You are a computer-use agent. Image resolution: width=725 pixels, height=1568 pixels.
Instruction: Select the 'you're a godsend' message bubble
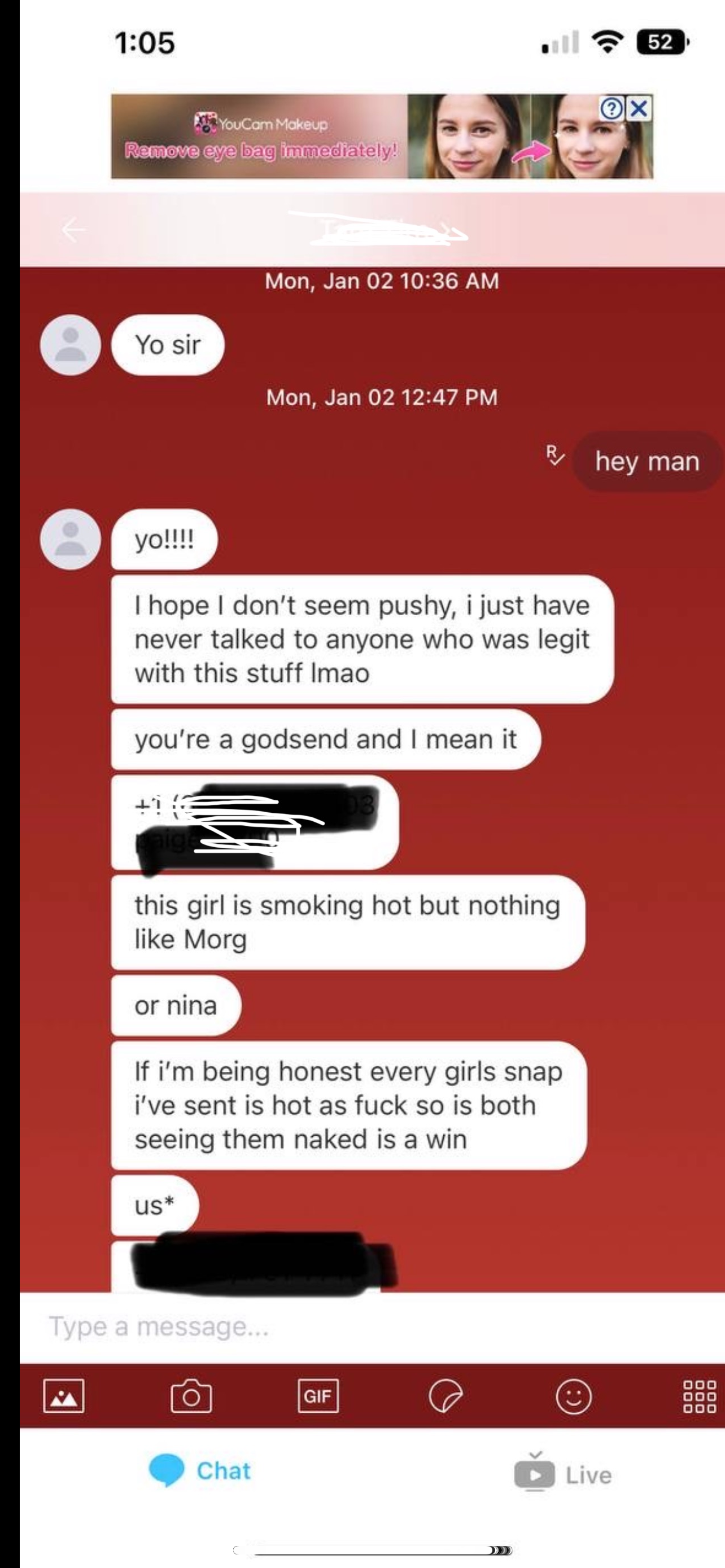pos(326,739)
